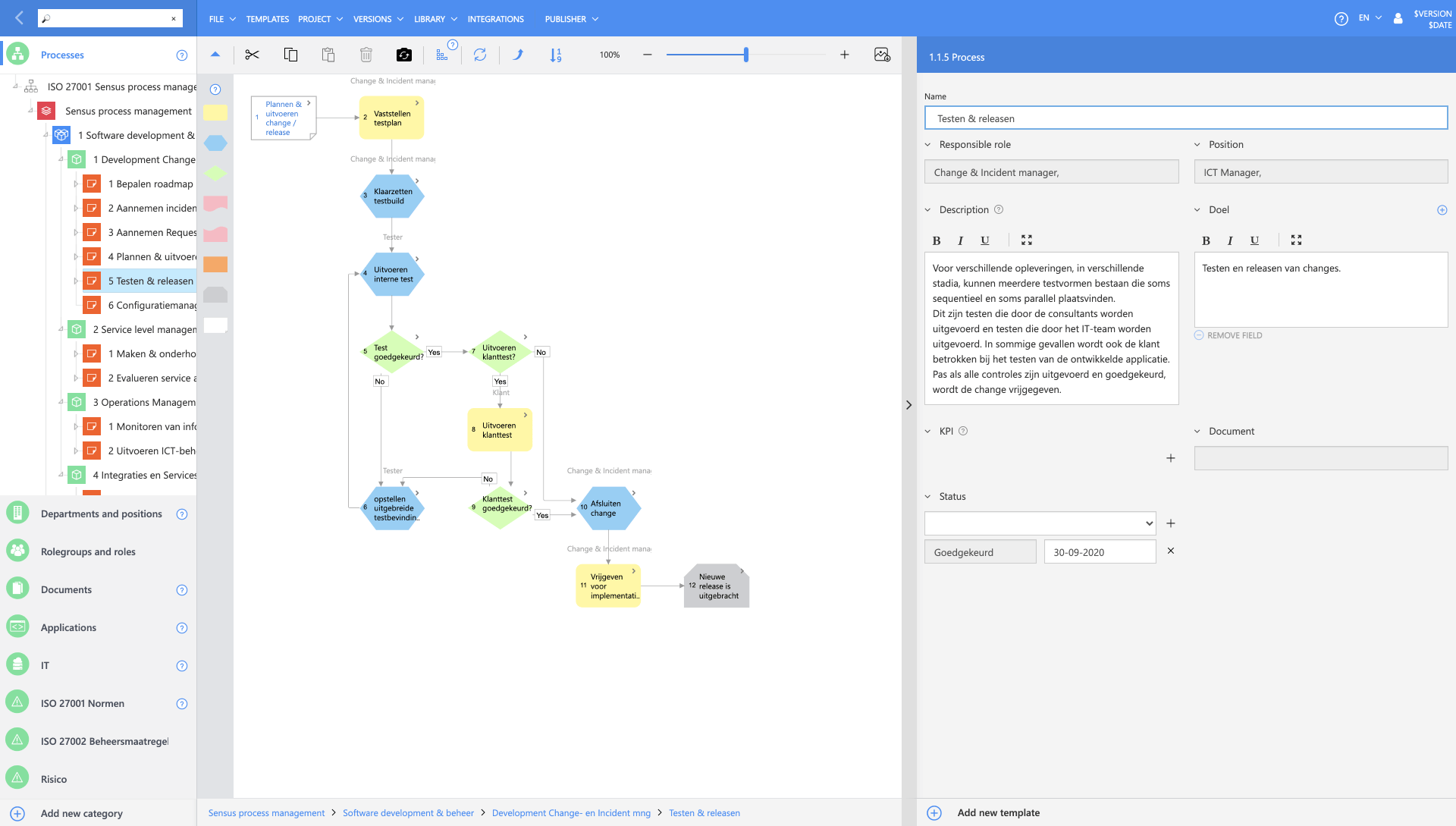Toggle underline in Description editor
The height and width of the screenshot is (826, 1456).
click(x=985, y=240)
